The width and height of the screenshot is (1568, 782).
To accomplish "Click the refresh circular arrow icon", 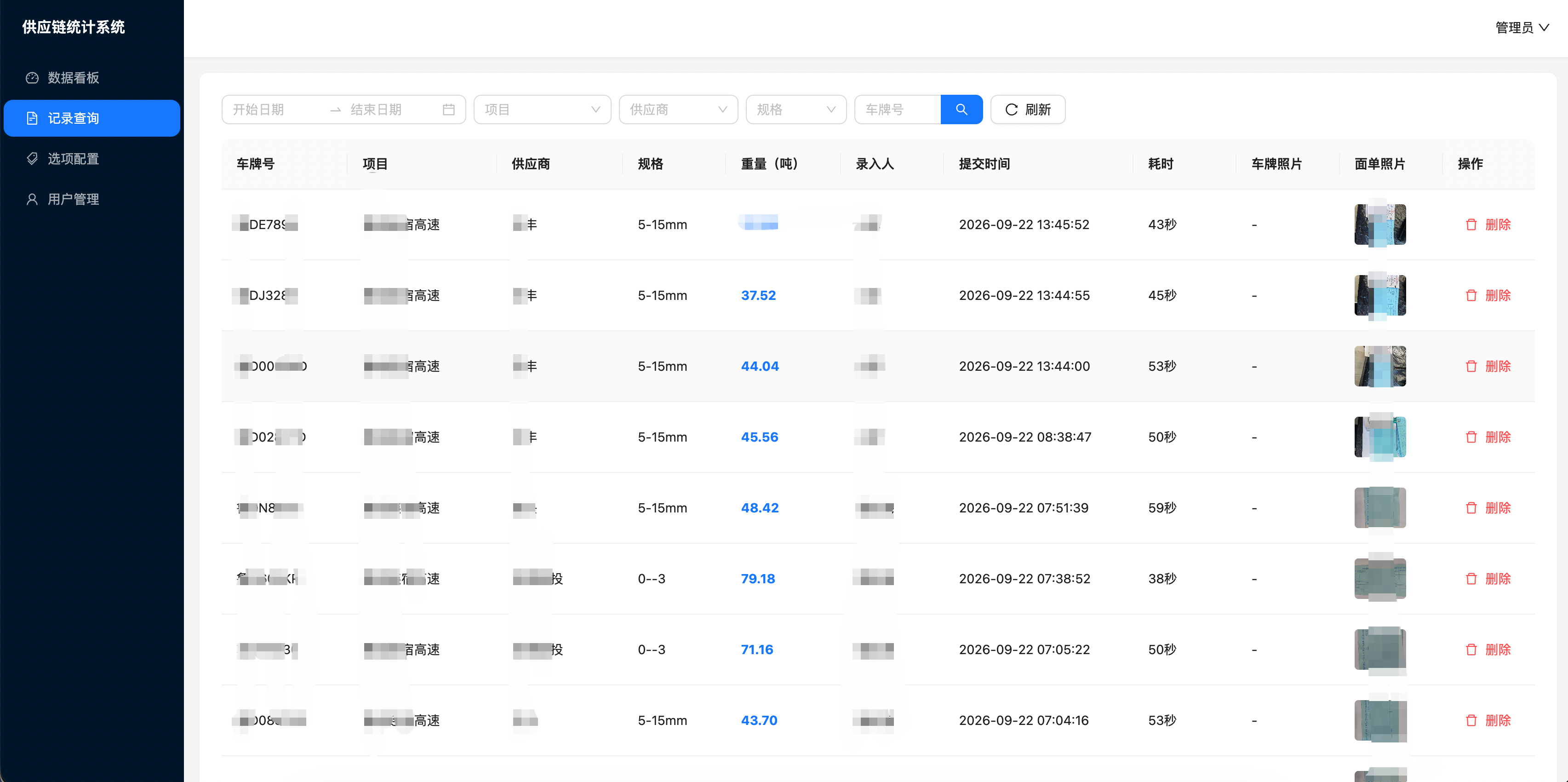I will tap(1011, 109).
